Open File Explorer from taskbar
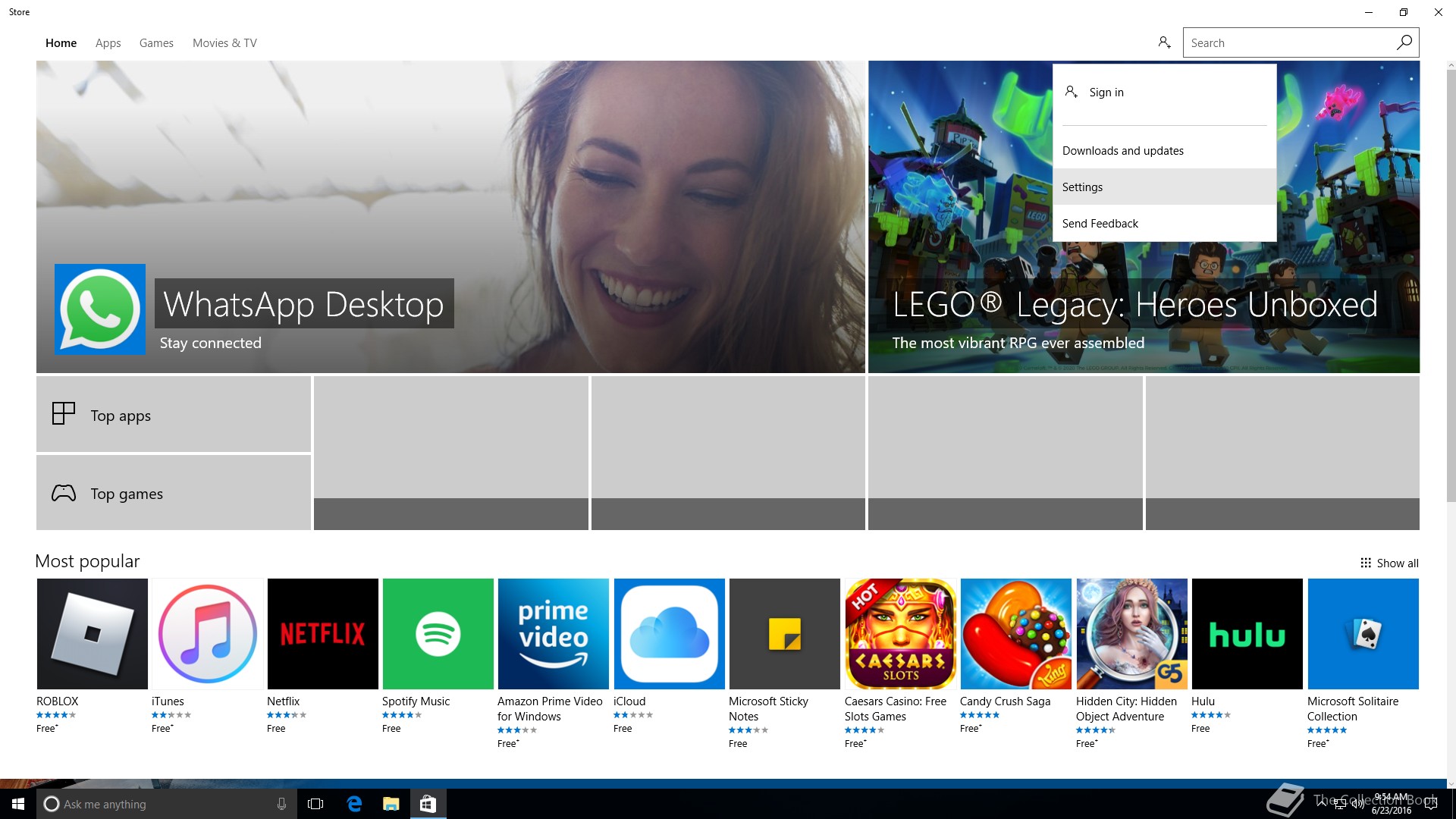This screenshot has height=819, width=1456. coord(391,804)
